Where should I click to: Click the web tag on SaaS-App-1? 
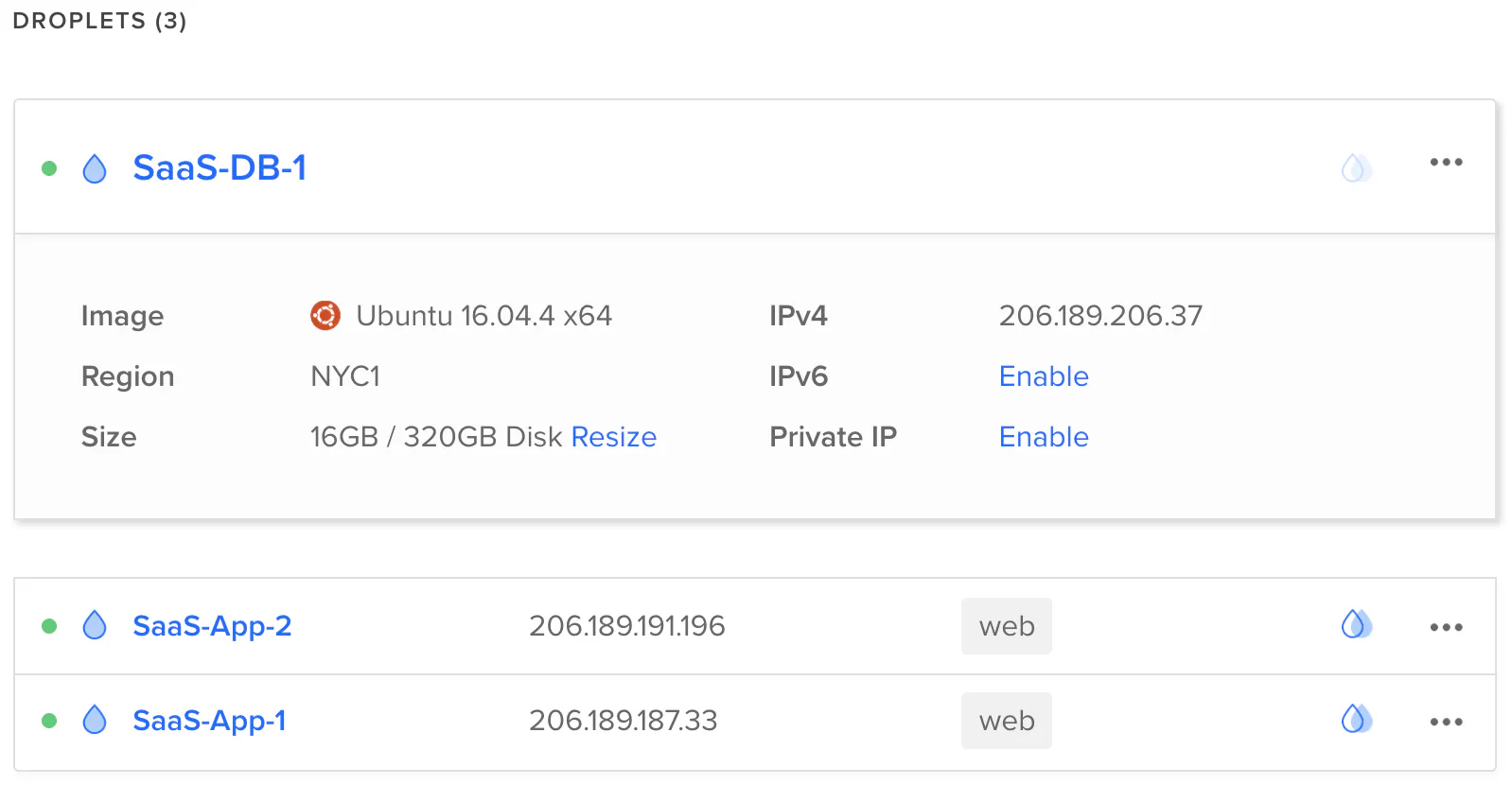click(1007, 721)
